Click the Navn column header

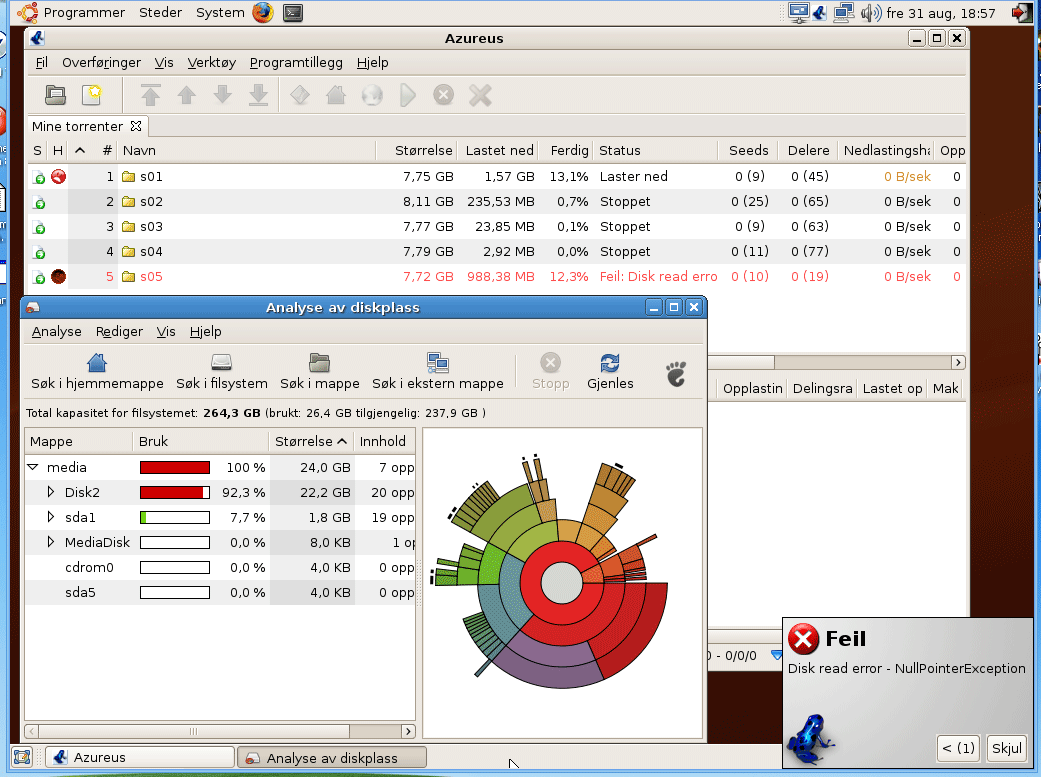(247, 150)
